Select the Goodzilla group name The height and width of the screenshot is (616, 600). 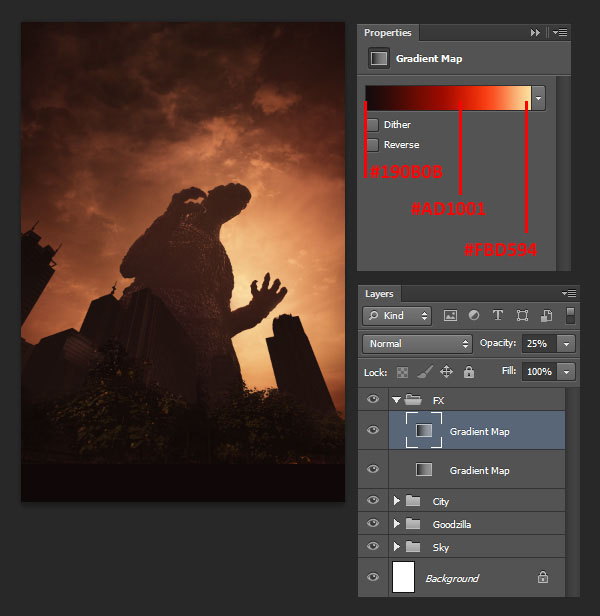click(x=451, y=524)
